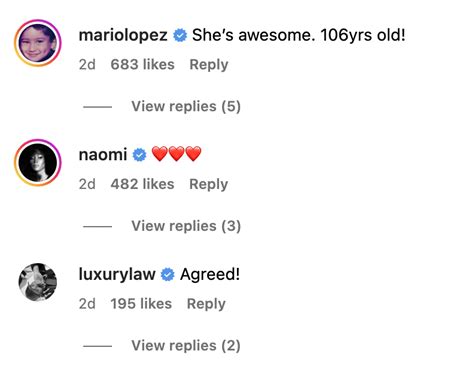474x372 pixels.
Task: Click the verified badge next to luxurylaw
Action: (168, 275)
